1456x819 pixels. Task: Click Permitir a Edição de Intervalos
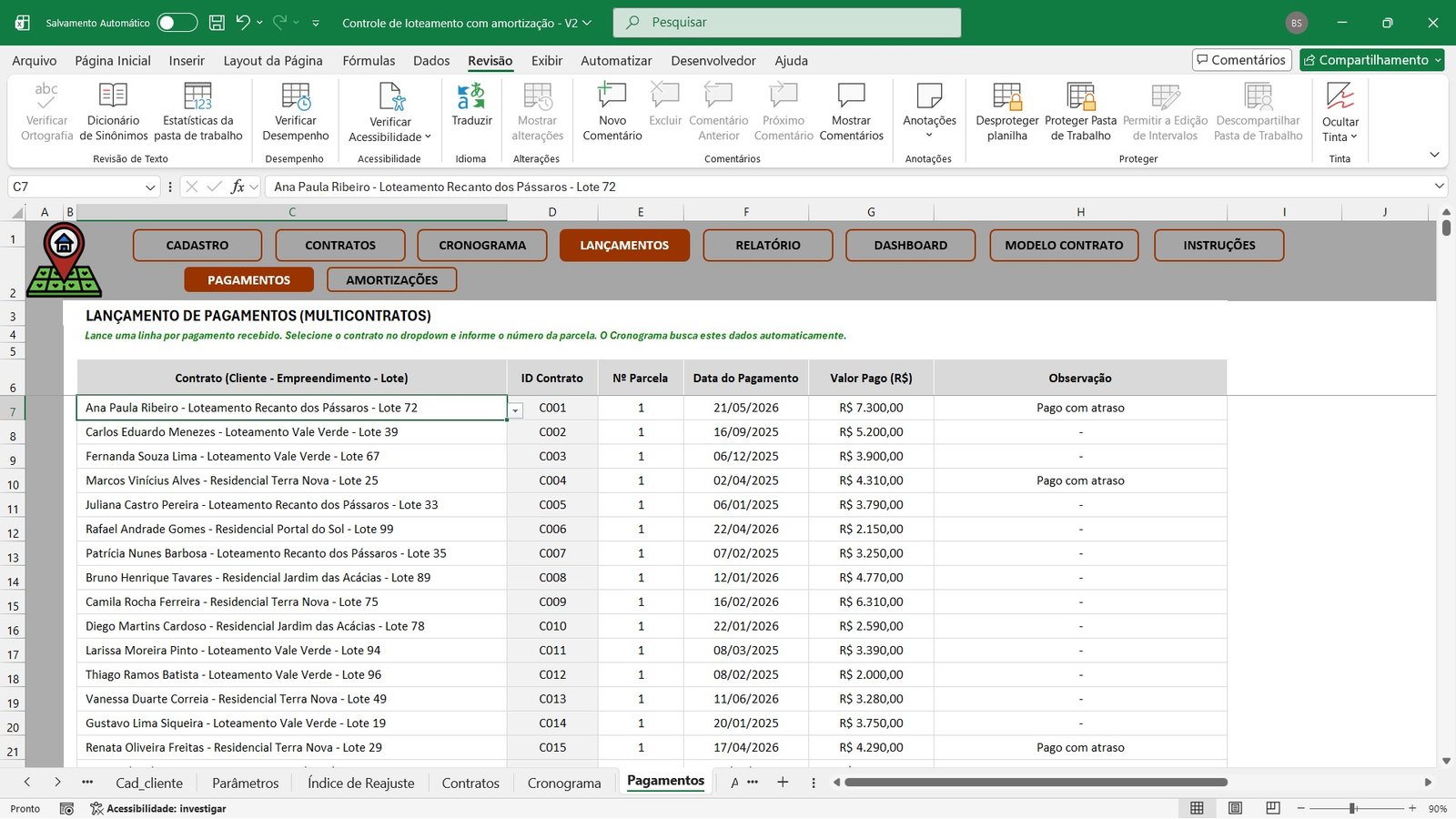[1166, 112]
